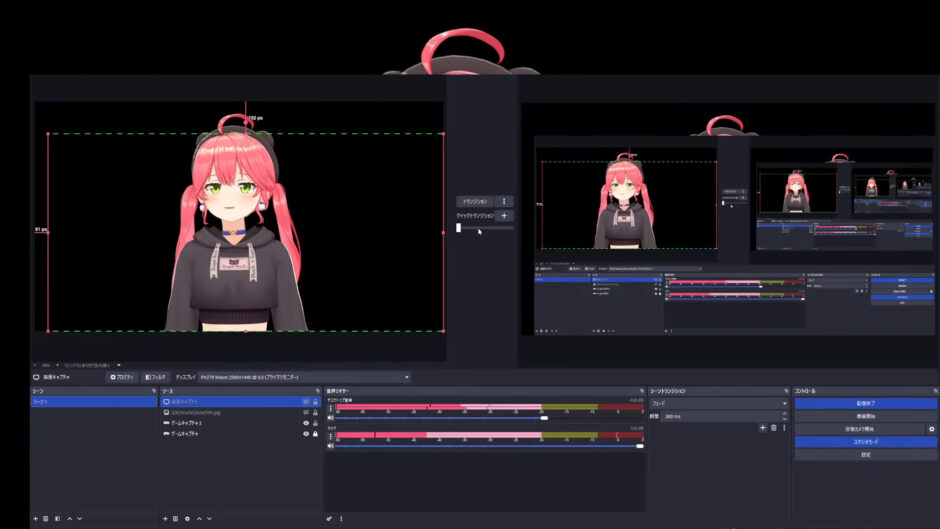This screenshot has height=529, width=940.
Task: Select シーン1 in the scenes list
Action: pos(92,401)
